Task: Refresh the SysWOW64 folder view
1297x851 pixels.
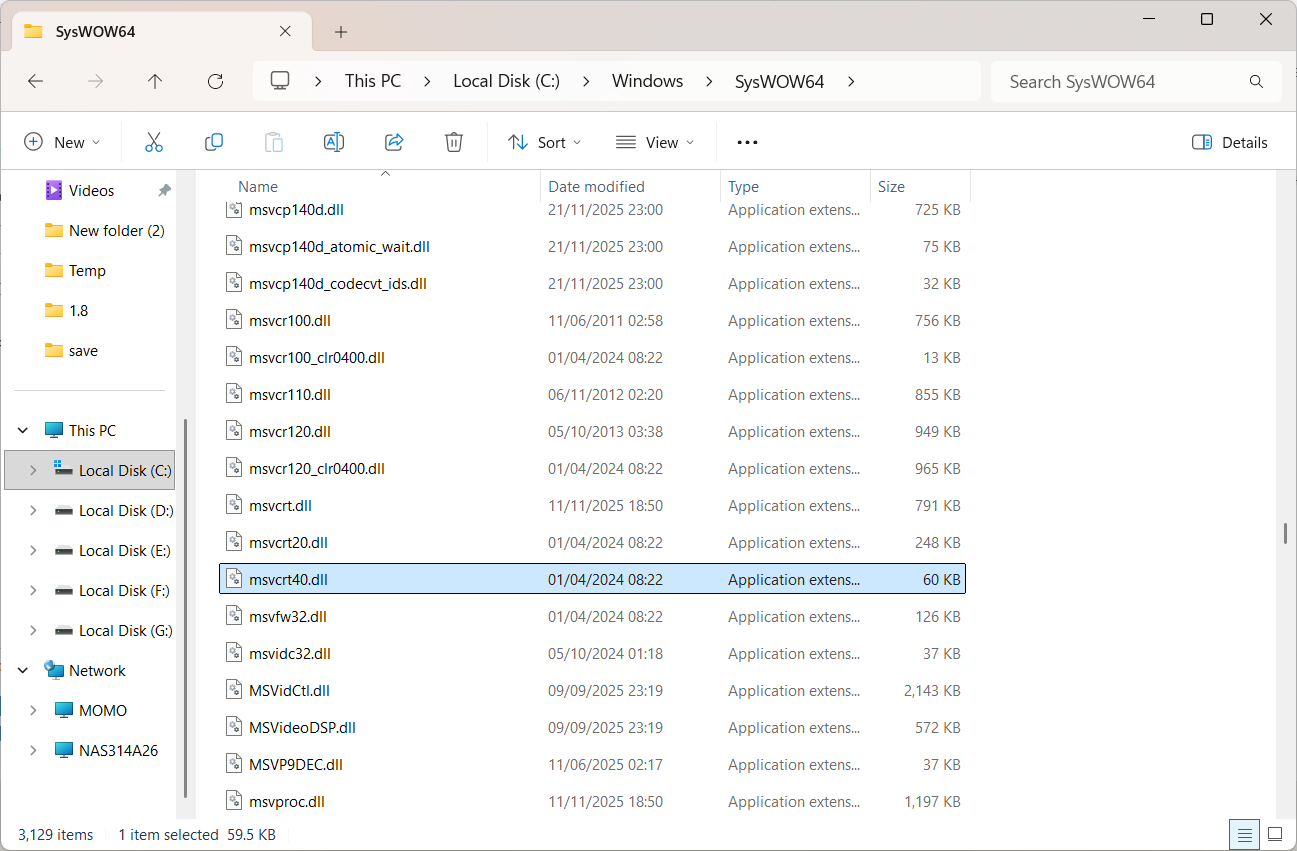Action: [x=215, y=81]
